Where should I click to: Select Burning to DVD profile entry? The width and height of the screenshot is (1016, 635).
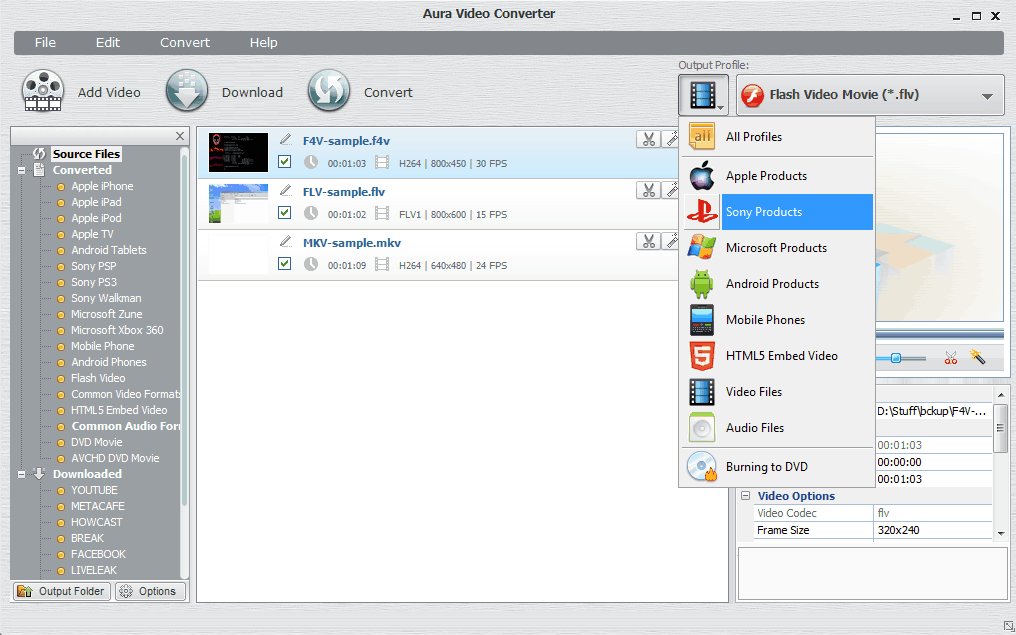(777, 467)
